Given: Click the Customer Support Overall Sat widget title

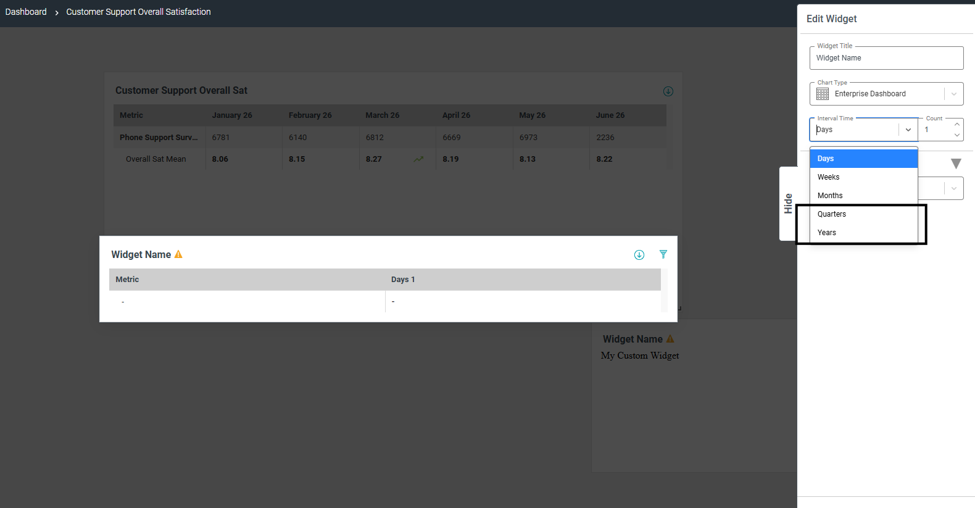Looking at the screenshot, I should pos(182,90).
